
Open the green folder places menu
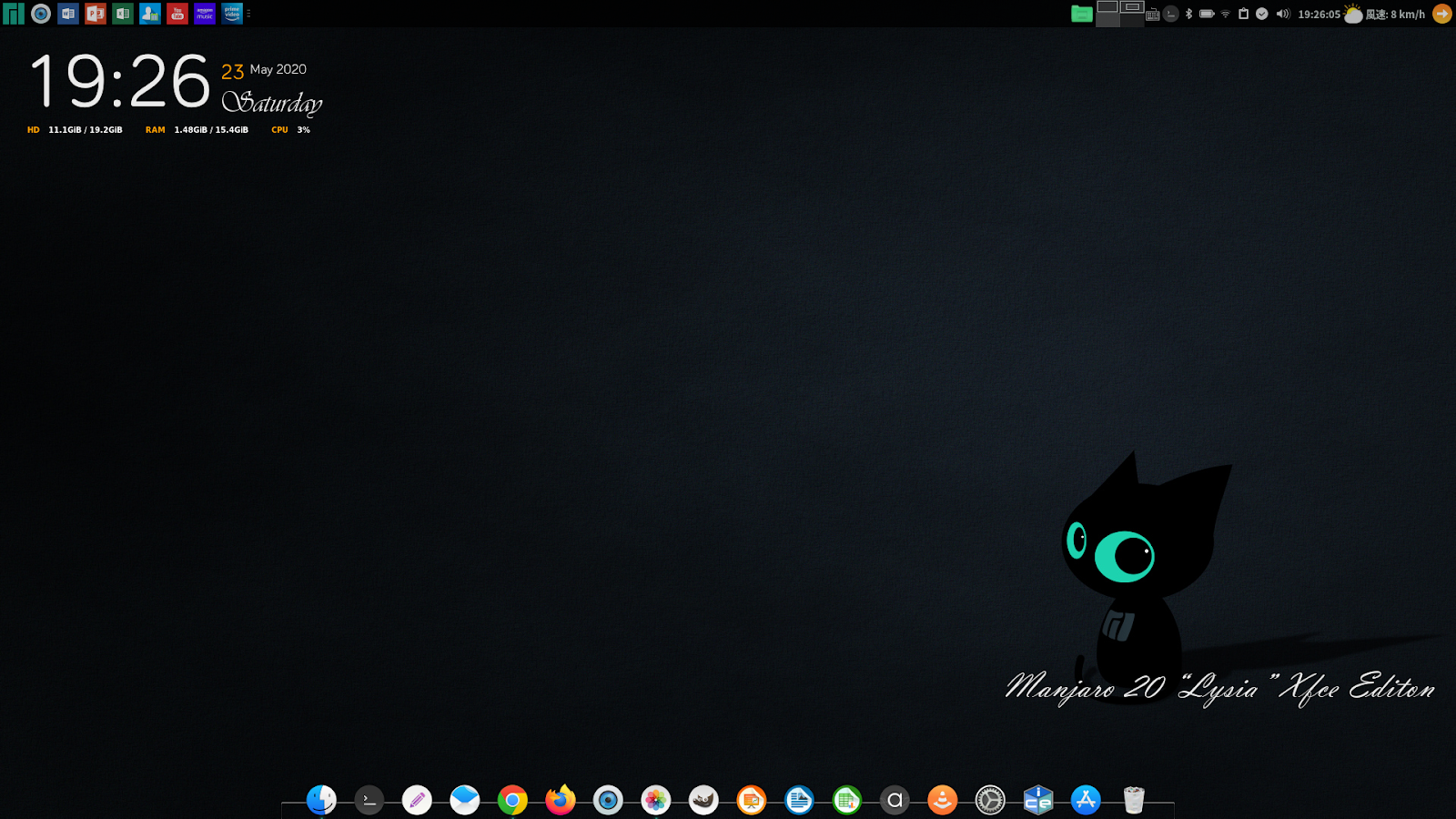click(x=1081, y=14)
